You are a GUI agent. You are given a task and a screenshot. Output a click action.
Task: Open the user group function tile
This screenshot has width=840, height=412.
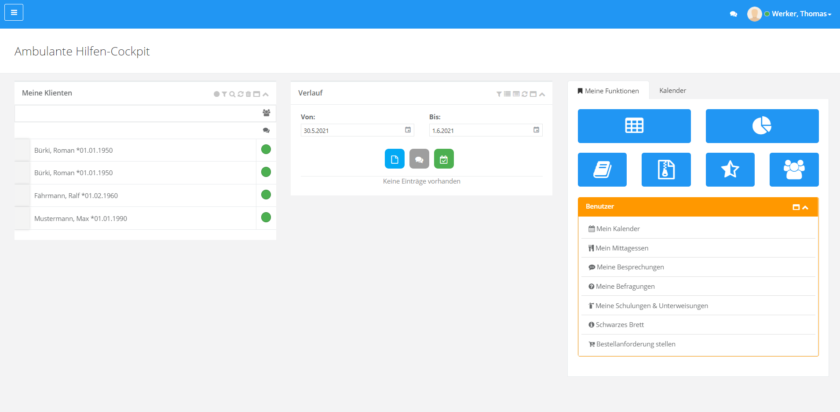tap(794, 169)
